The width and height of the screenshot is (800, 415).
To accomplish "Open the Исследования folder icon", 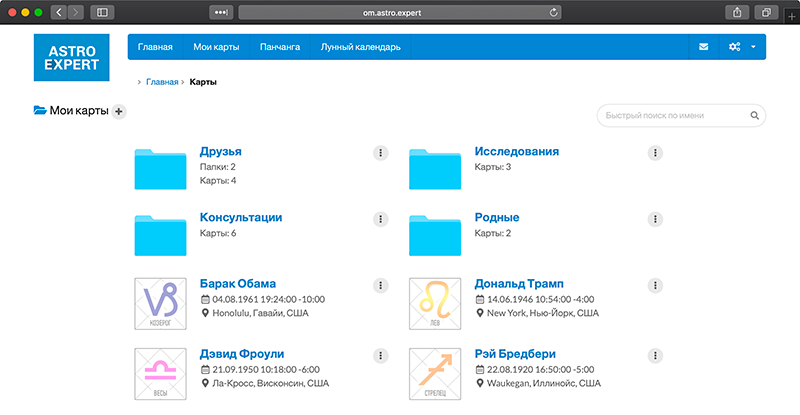I will (x=435, y=169).
